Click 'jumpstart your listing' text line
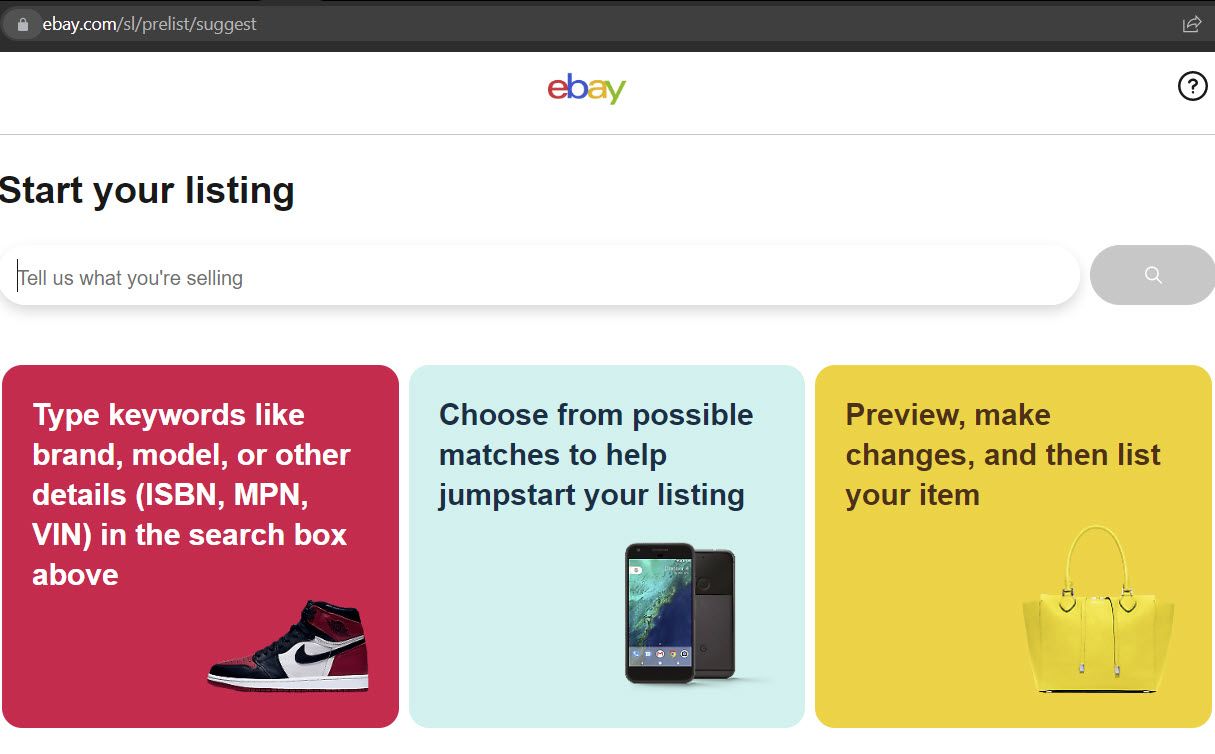 591,494
